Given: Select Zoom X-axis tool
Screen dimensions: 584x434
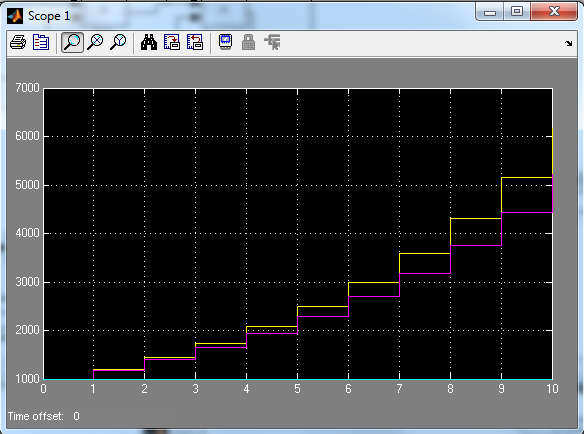Looking at the screenshot, I should 95,42.
